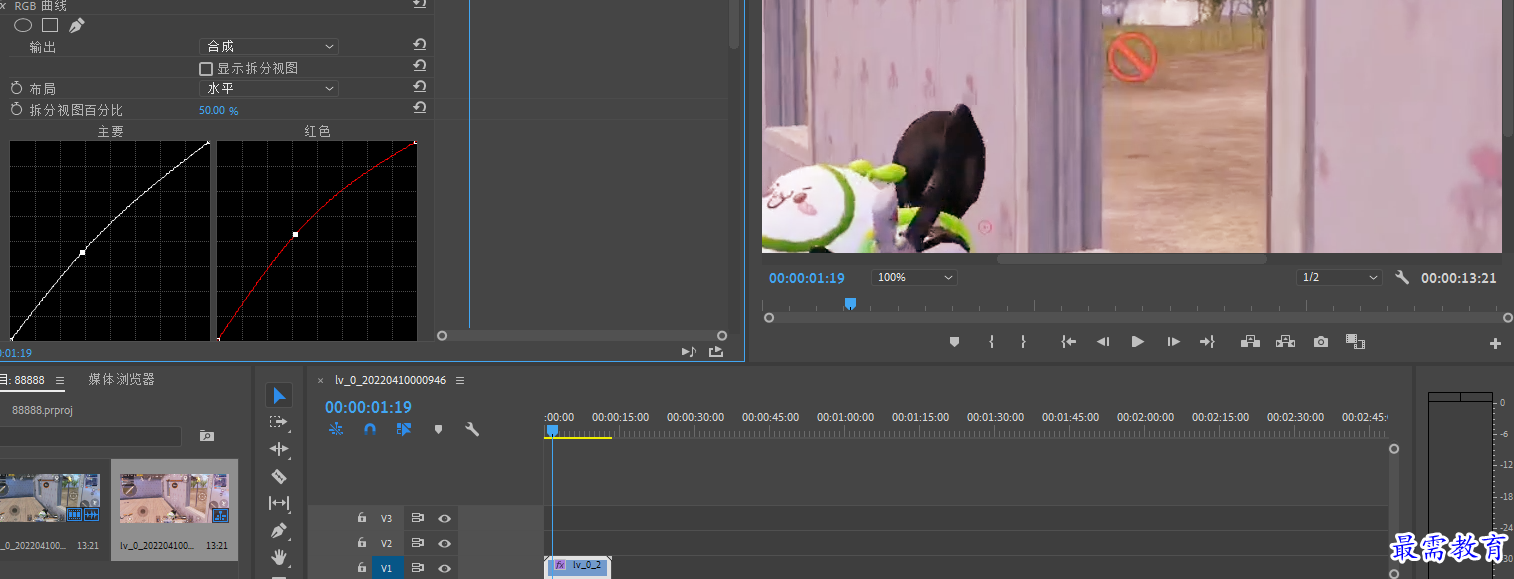Select the pen mask tool in RGB curves
The height and width of the screenshot is (579, 1514).
[x=77, y=25]
